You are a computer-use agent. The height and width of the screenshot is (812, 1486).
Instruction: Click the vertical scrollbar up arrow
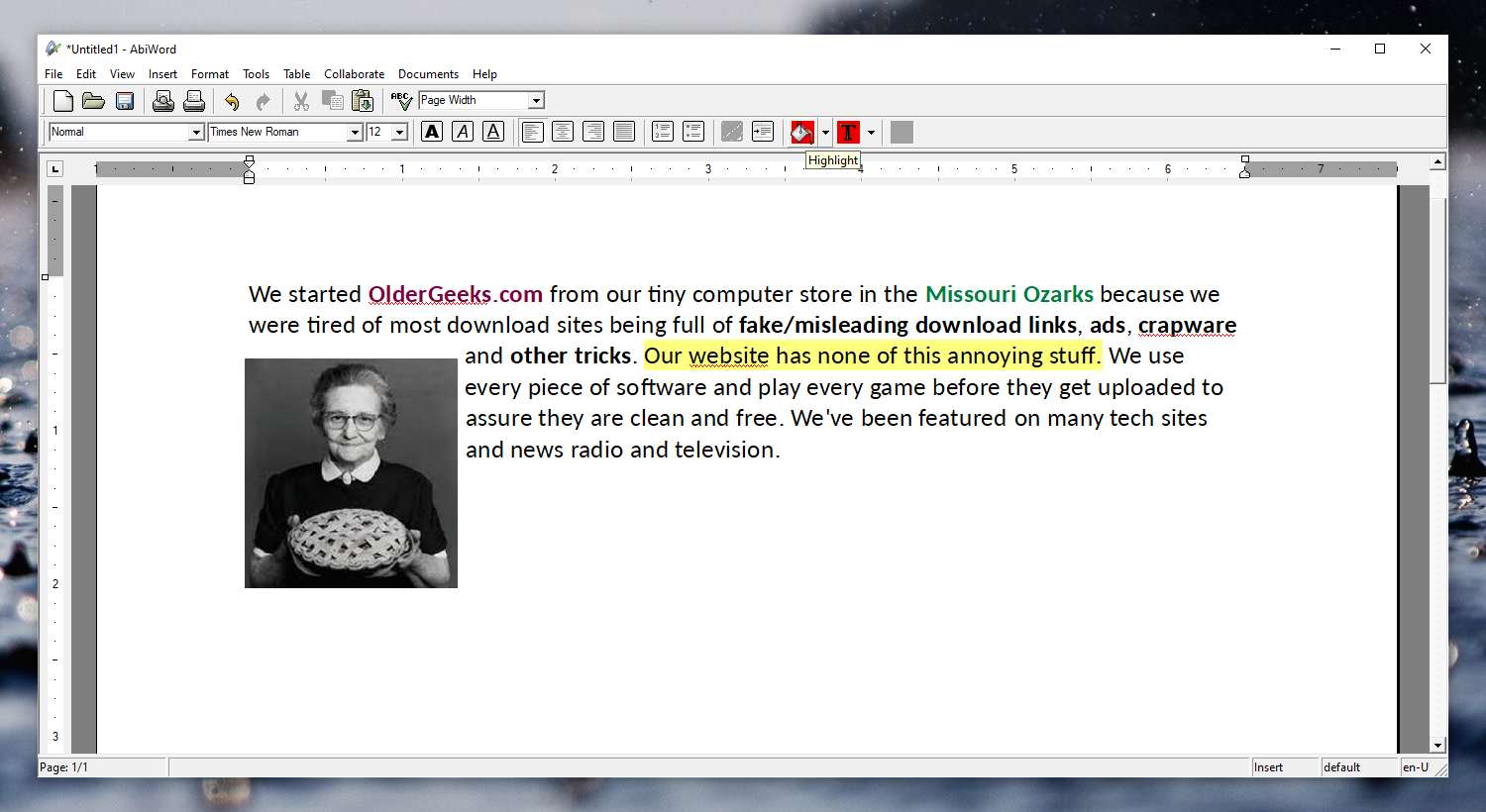point(1437,161)
